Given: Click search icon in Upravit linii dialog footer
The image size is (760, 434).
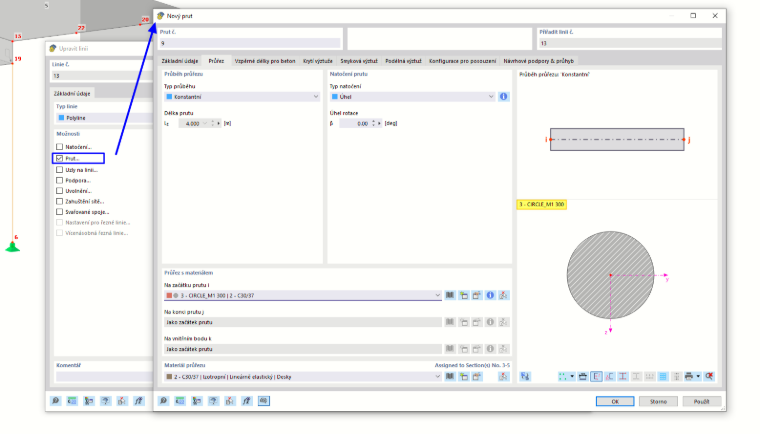Looking at the screenshot, I should (55, 401).
